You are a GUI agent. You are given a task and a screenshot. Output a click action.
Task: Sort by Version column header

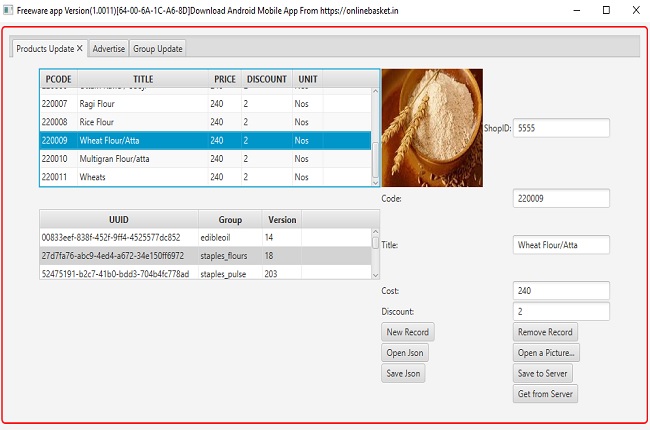(282, 219)
